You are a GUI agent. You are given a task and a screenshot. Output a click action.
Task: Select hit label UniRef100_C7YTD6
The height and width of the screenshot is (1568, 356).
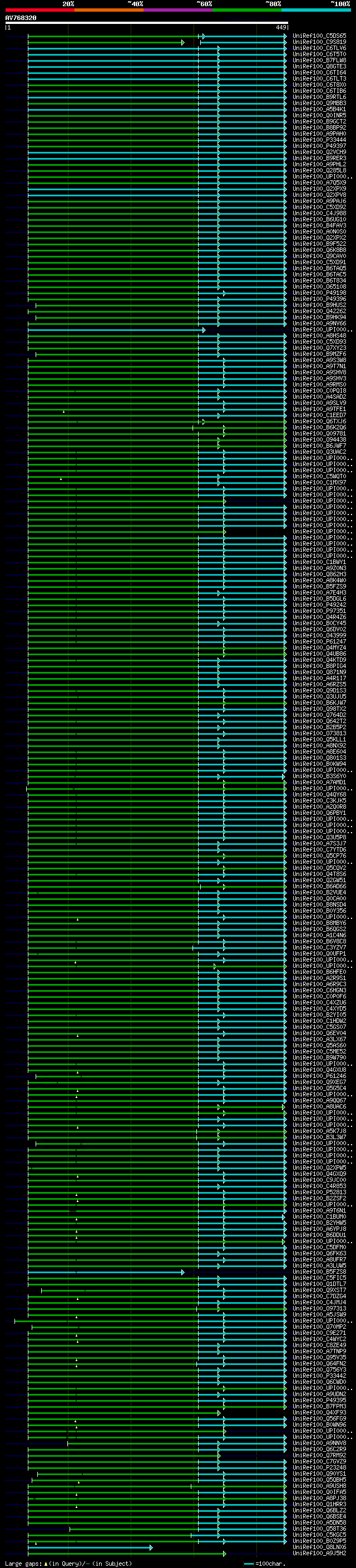319,850
